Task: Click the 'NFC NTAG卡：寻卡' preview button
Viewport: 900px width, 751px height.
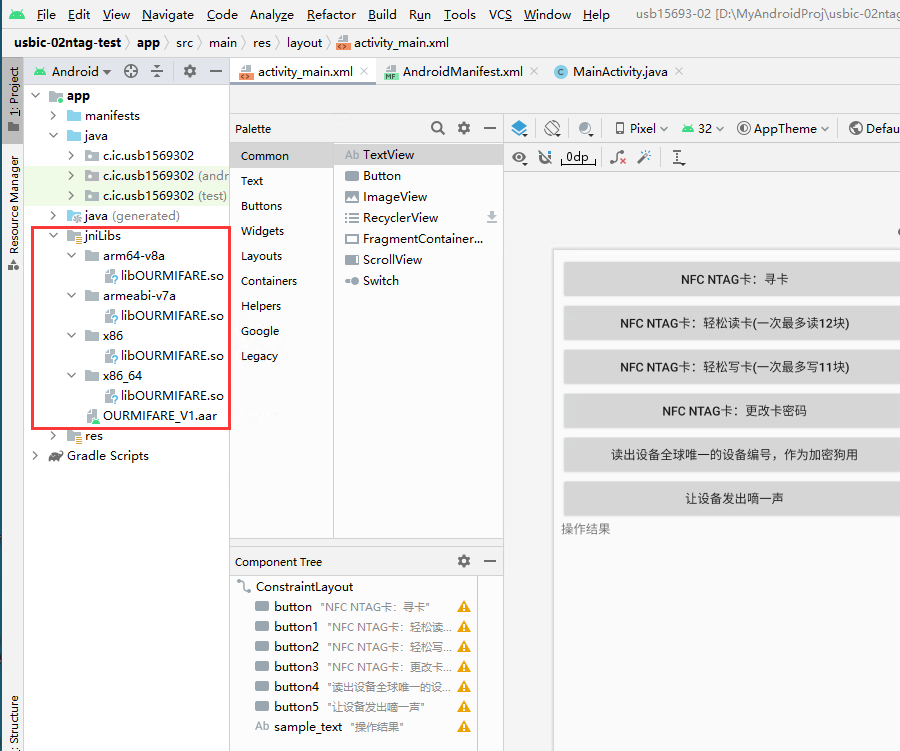Action: pyautogui.click(x=731, y=279)
